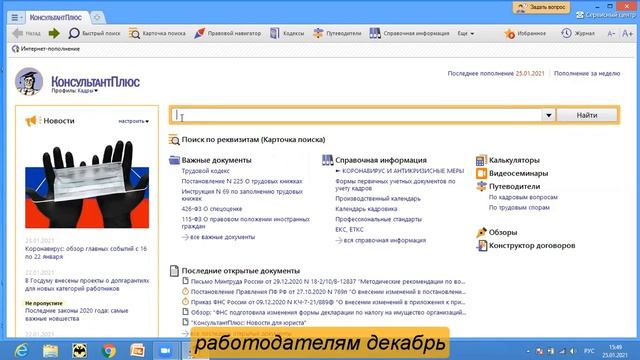Image resolution: width=640 pixels, height=360 pixels.
Task: Expand Профиль: Кадры dropdown
Action: (x=75, y=91)
